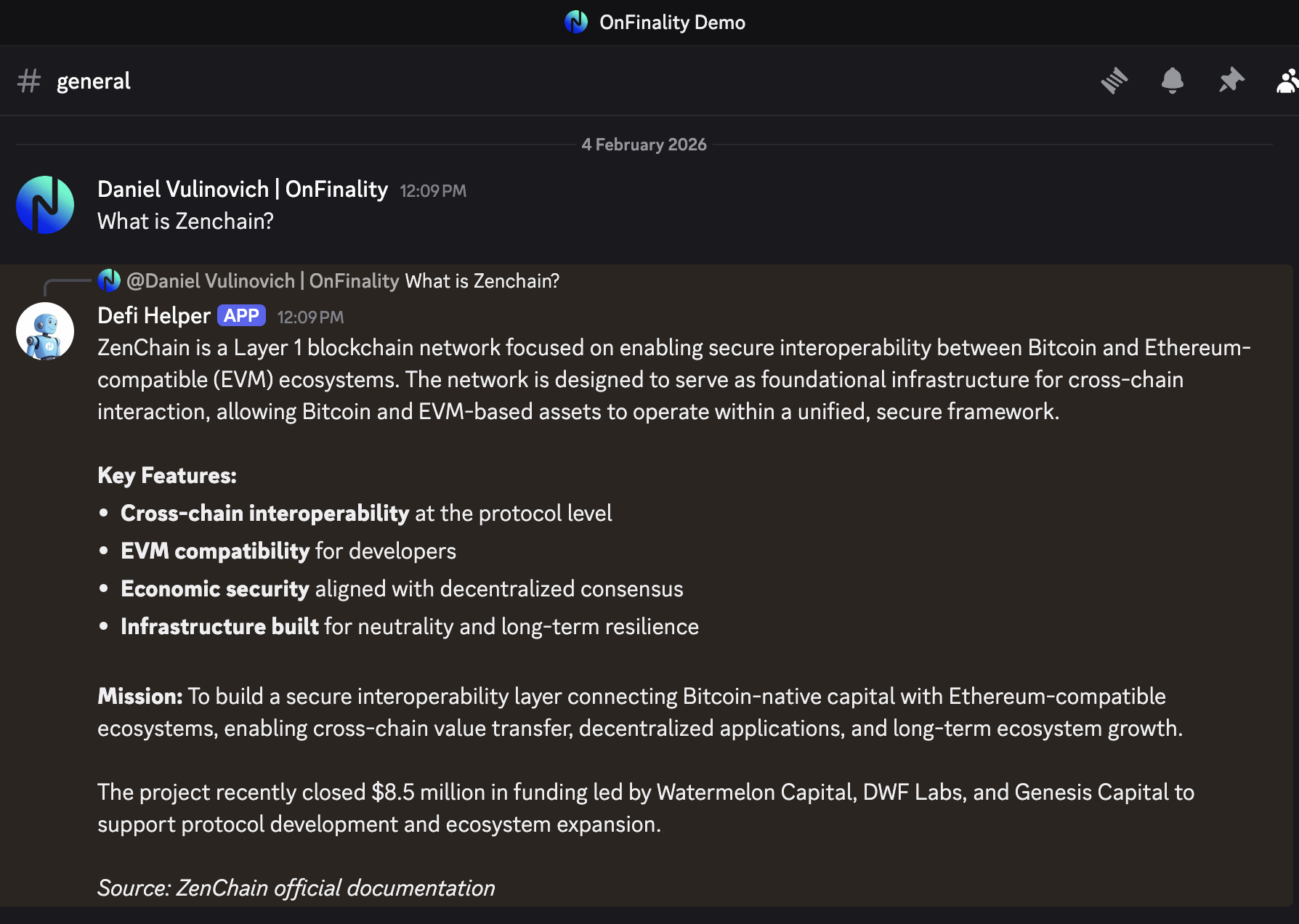Open the Threads panel icon

click(x=1114, y=81)
